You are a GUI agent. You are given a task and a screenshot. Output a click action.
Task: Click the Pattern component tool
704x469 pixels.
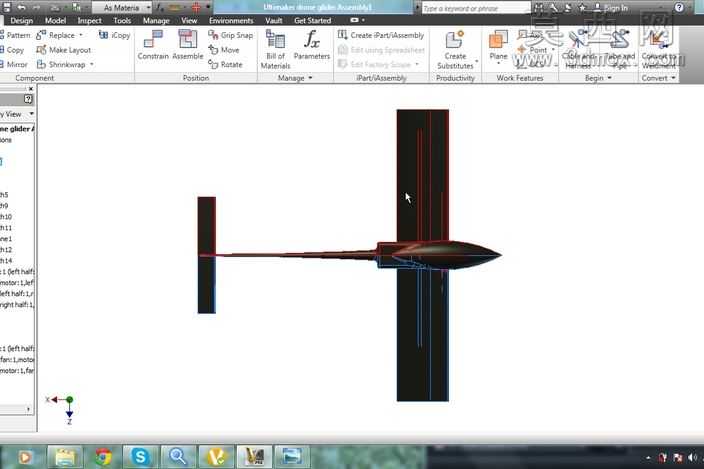15,35
